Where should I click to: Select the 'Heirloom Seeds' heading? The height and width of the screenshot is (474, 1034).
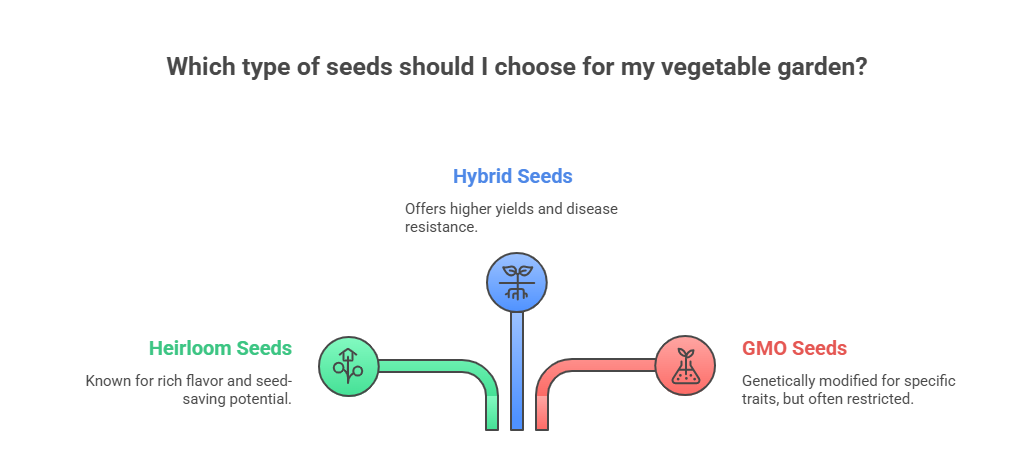pyautogui.click(x=220, y=349)
